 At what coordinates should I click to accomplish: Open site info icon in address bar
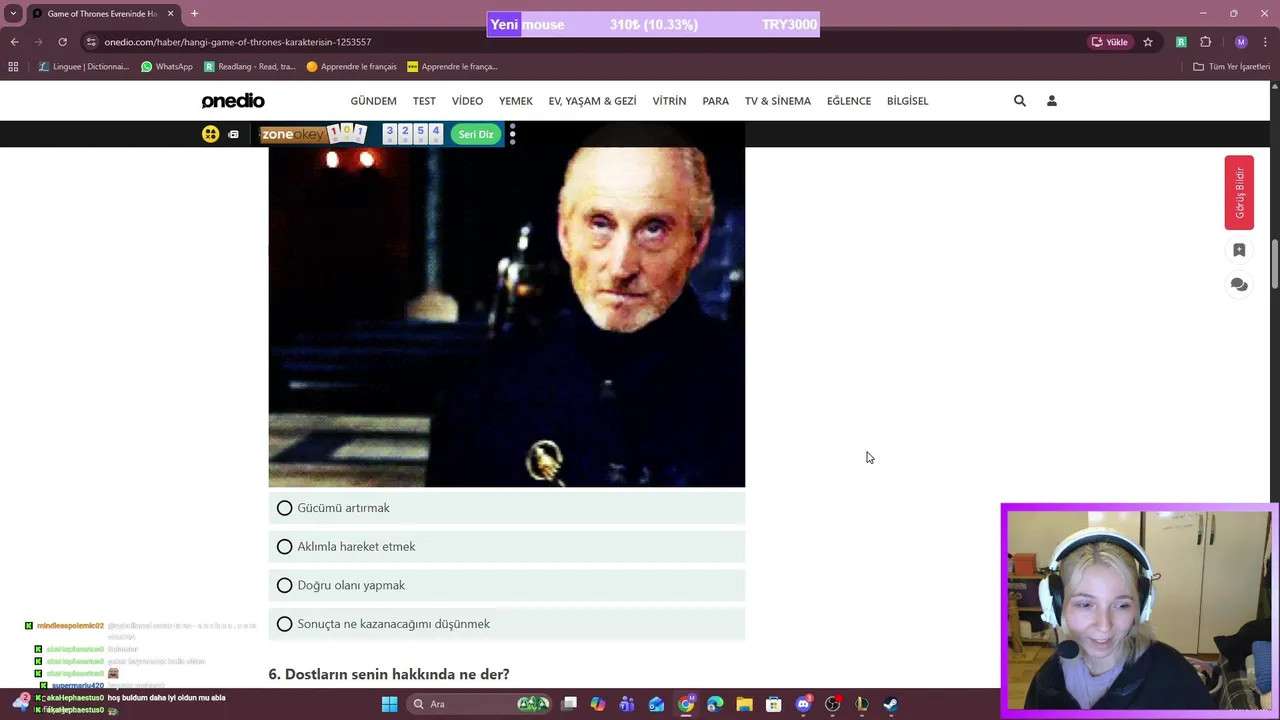91,42
